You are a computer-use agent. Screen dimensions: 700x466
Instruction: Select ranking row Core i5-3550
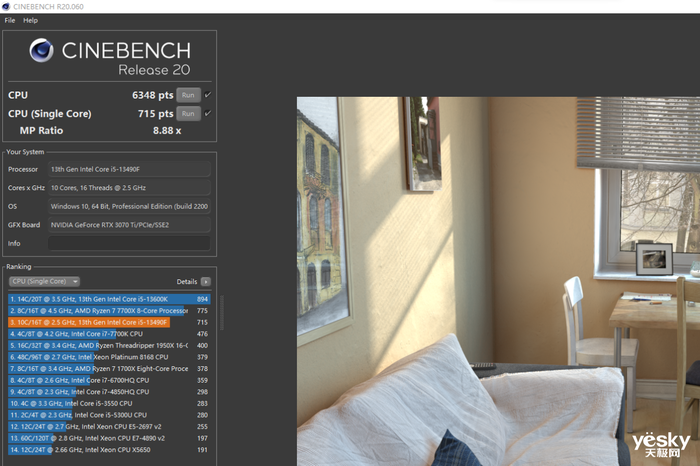click(109, 404)
